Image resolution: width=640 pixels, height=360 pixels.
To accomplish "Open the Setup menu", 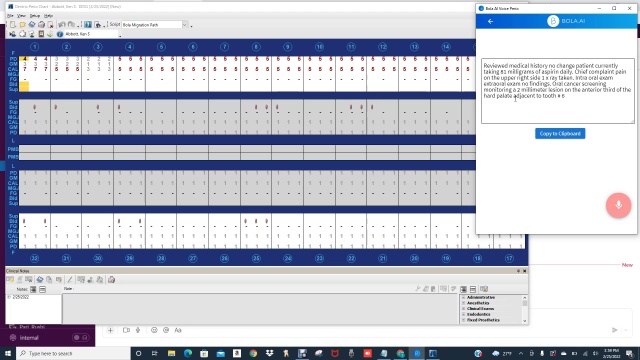I will pos(35,16).
